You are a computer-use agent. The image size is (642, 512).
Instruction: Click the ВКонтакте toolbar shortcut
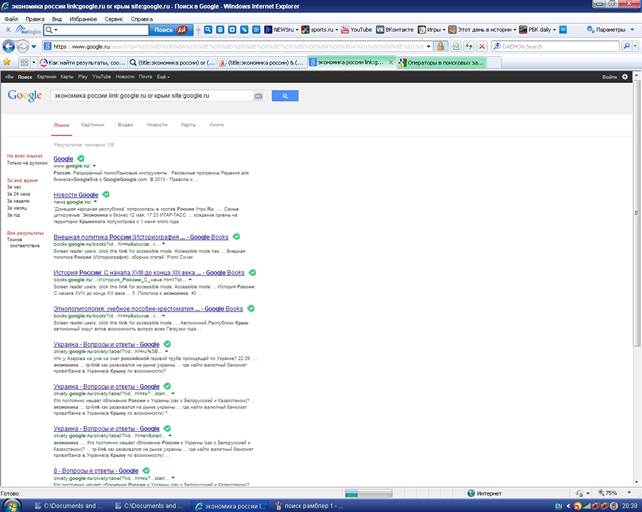(x=395, y=29)
